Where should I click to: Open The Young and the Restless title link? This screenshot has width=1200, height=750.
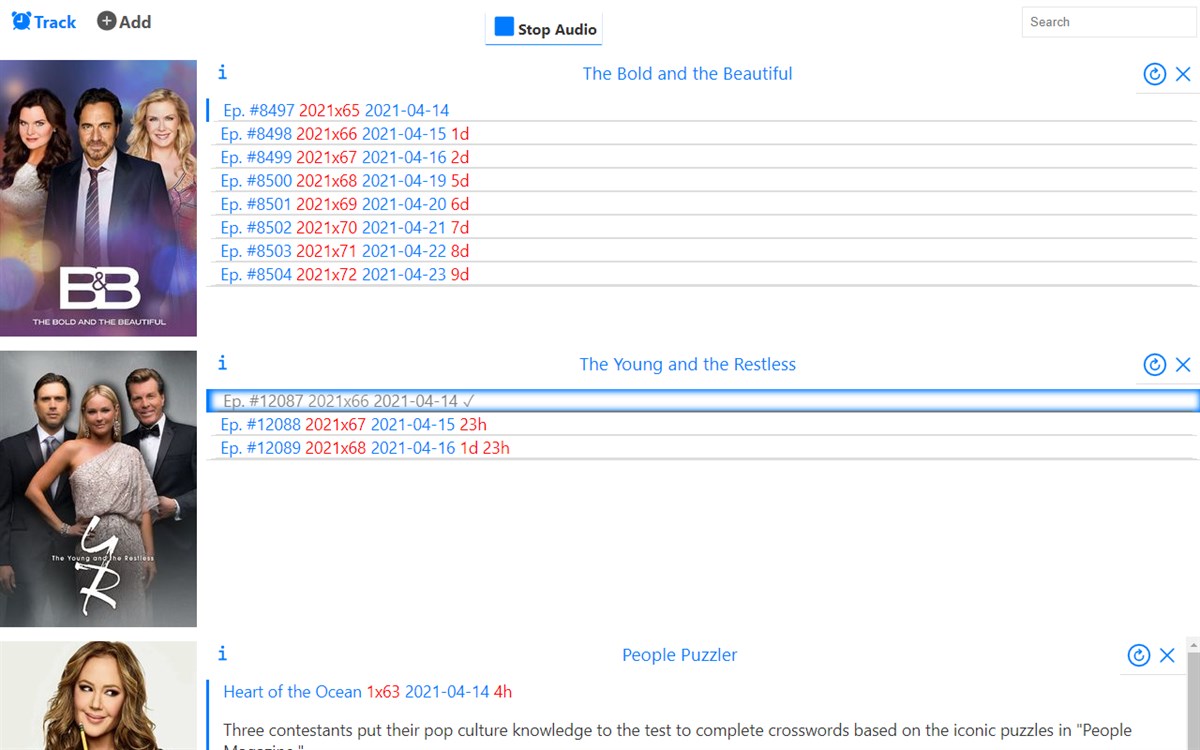[687, 364]
